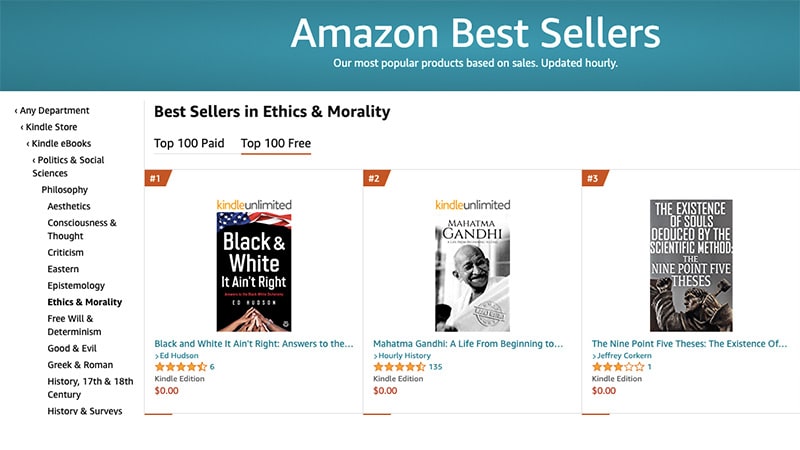Go up to Kindle eBooks category
Viewport: 800px width, 450px height.
61,144
